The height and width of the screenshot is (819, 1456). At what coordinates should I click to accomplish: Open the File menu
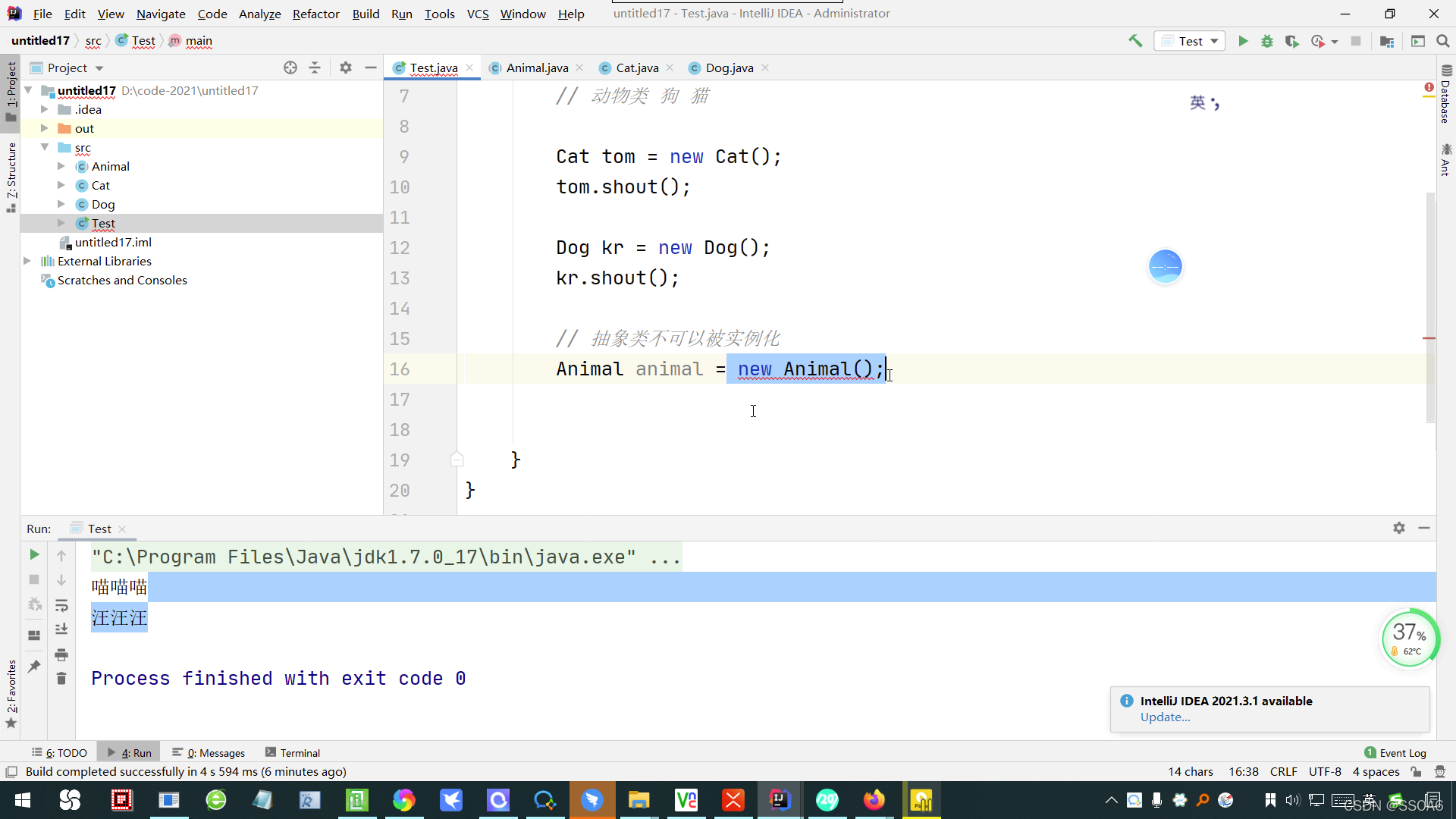(x=42, y=14)
